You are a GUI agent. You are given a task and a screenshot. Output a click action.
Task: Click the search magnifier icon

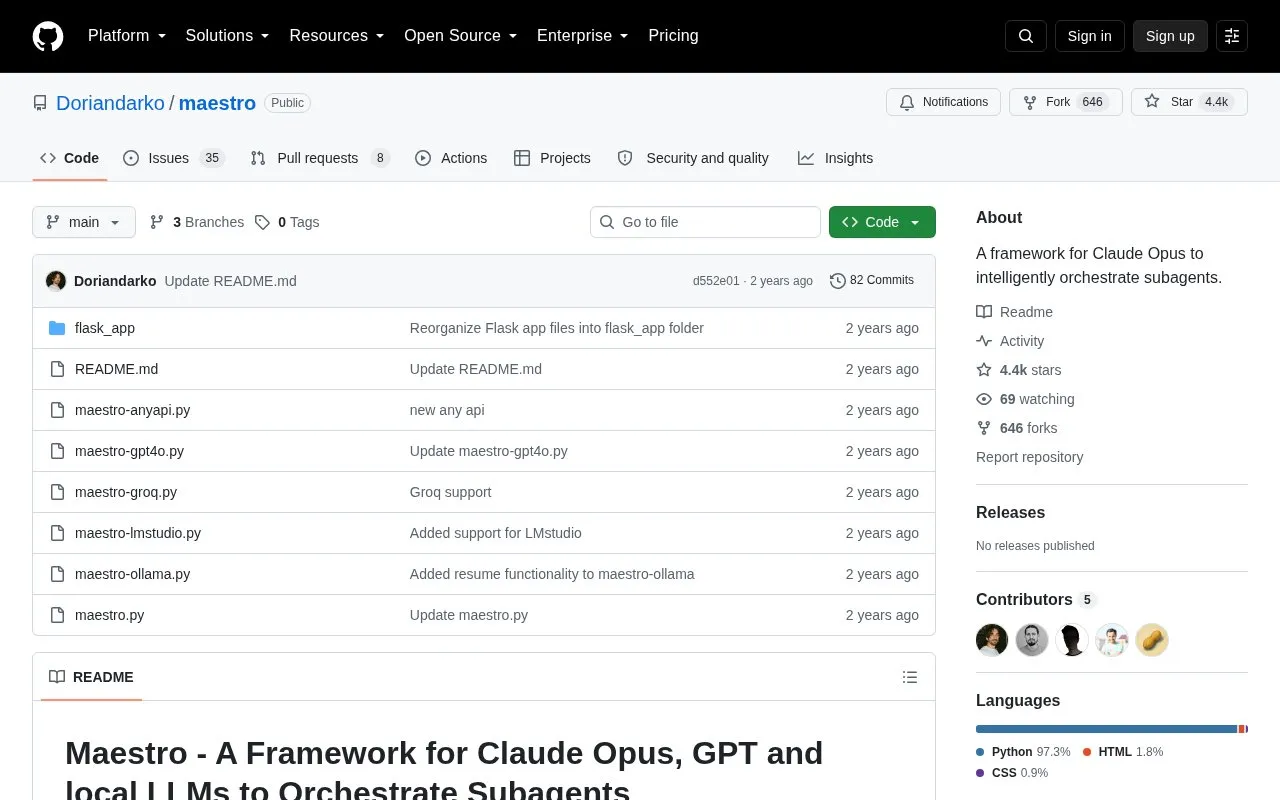coord(1026,36)
